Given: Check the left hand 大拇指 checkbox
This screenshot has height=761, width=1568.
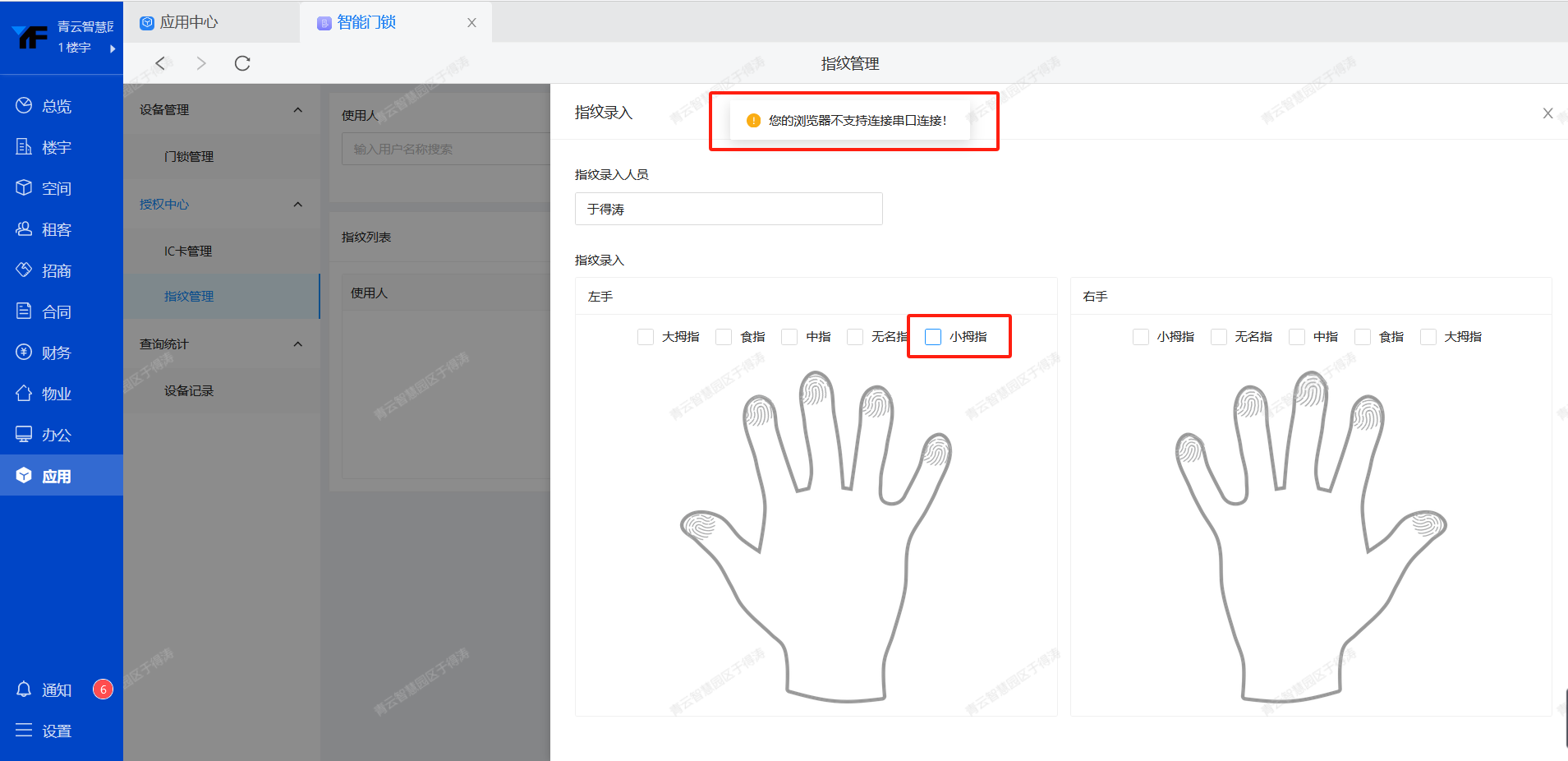Looking at the screenshot, I should pos(646,337).
